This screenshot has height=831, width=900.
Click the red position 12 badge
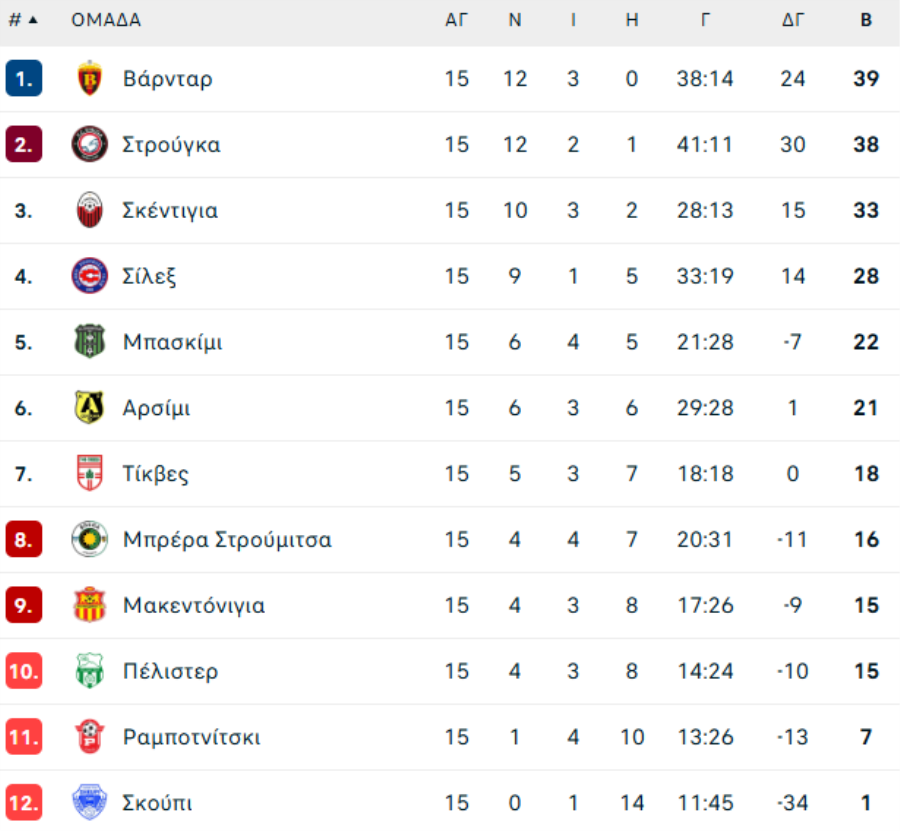coord(23,803)
